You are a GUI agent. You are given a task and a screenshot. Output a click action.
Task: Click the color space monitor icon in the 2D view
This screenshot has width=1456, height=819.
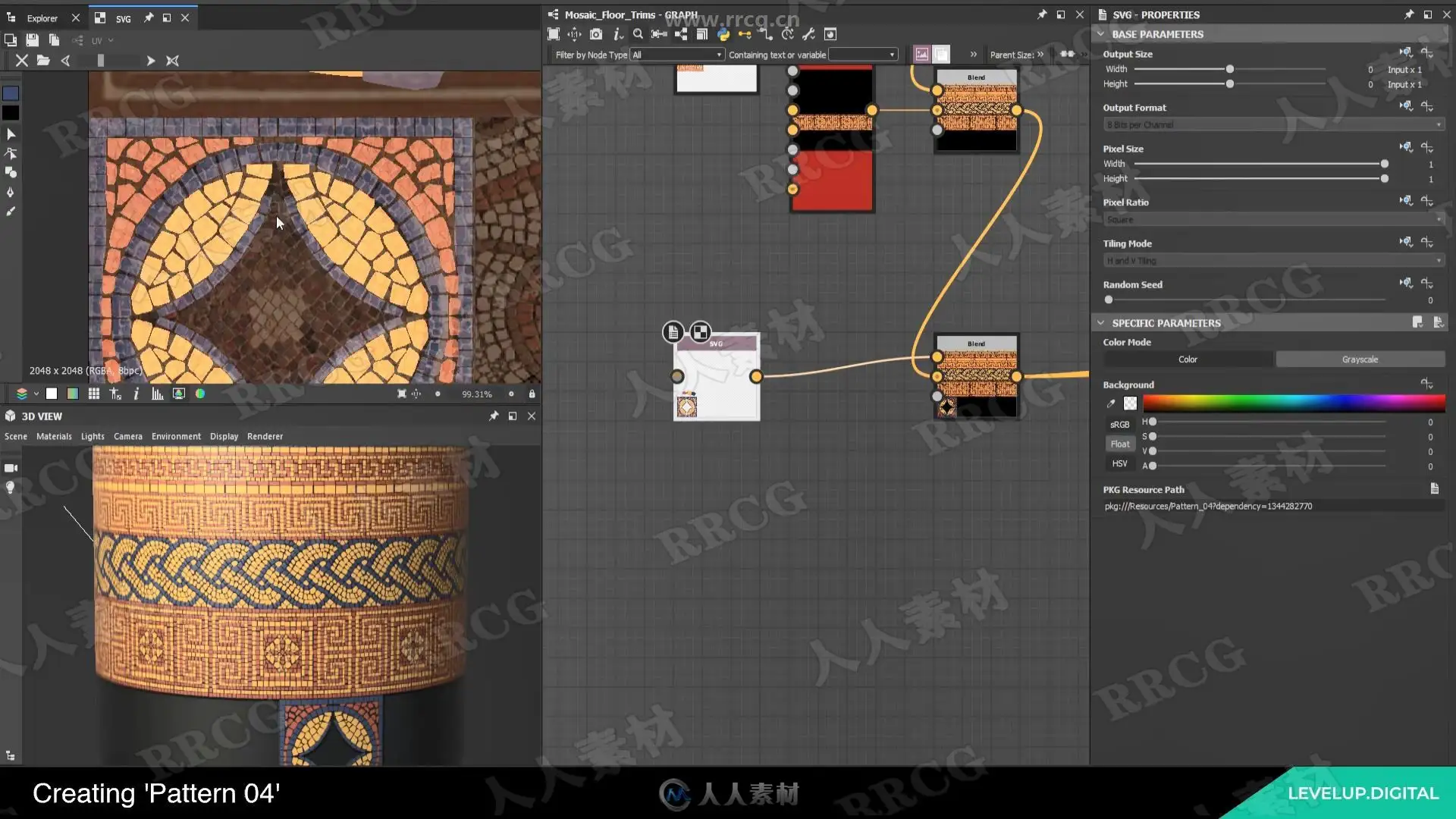click(x=178, y=394)
